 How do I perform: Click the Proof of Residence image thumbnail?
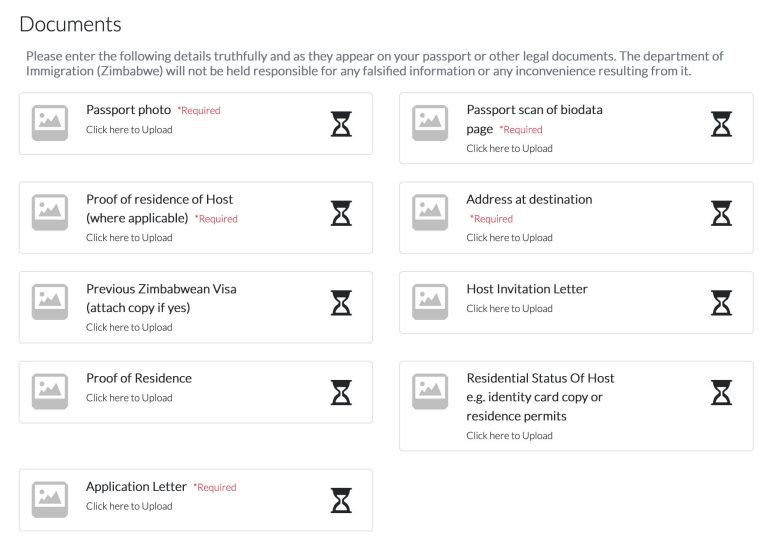[50, 392]
